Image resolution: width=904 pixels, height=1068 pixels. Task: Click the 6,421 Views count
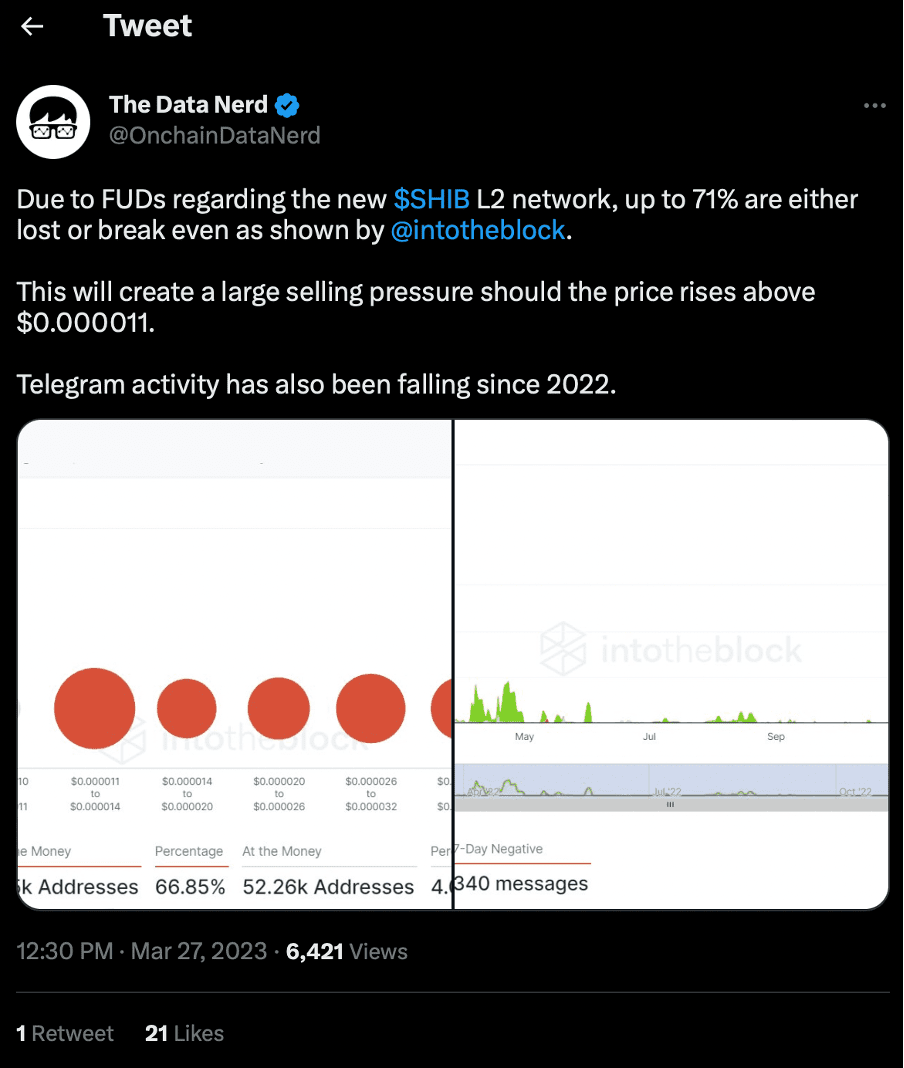tap(347, 951)
